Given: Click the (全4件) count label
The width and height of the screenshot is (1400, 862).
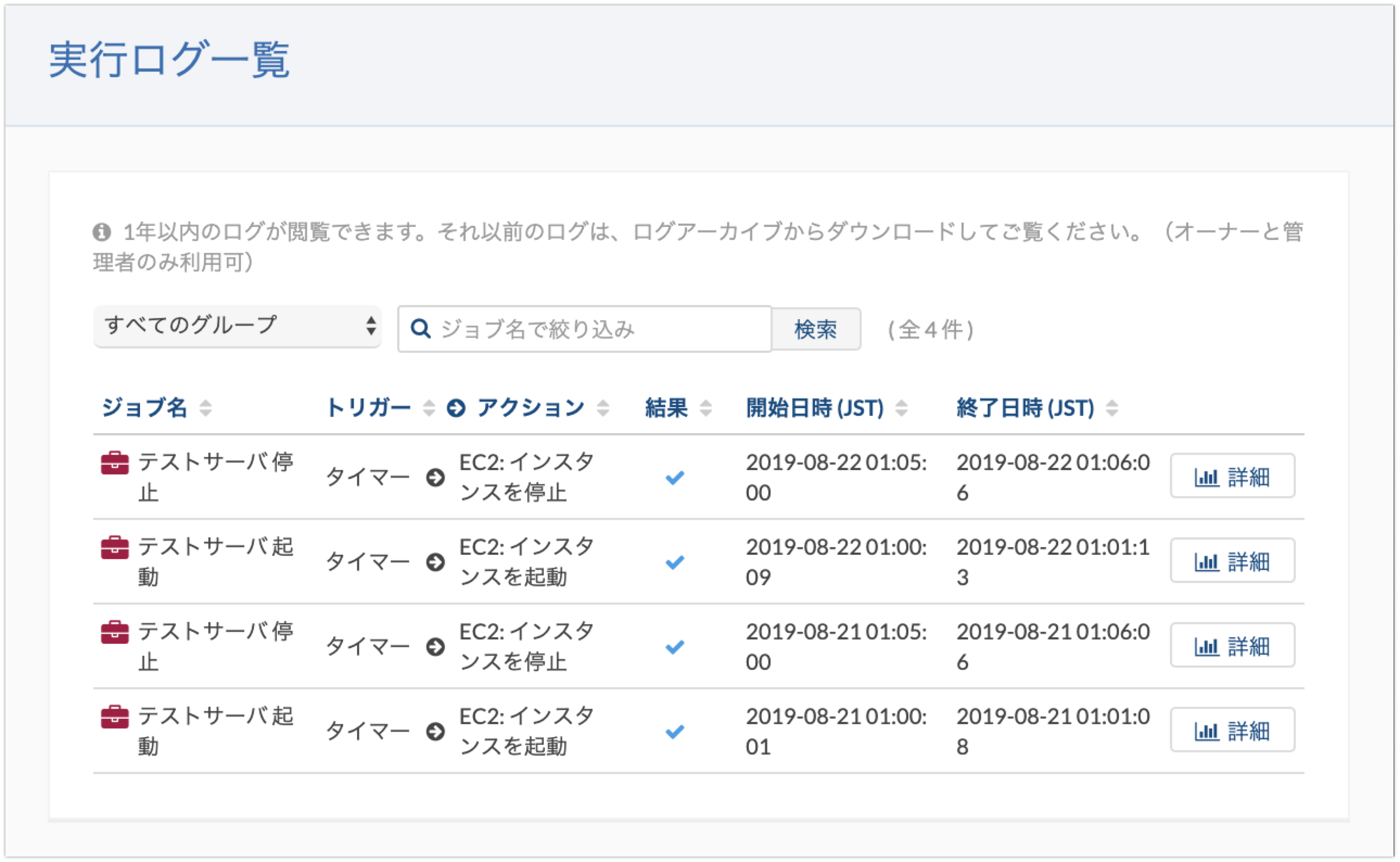Looking at the screenshot, I should point(931,329).
